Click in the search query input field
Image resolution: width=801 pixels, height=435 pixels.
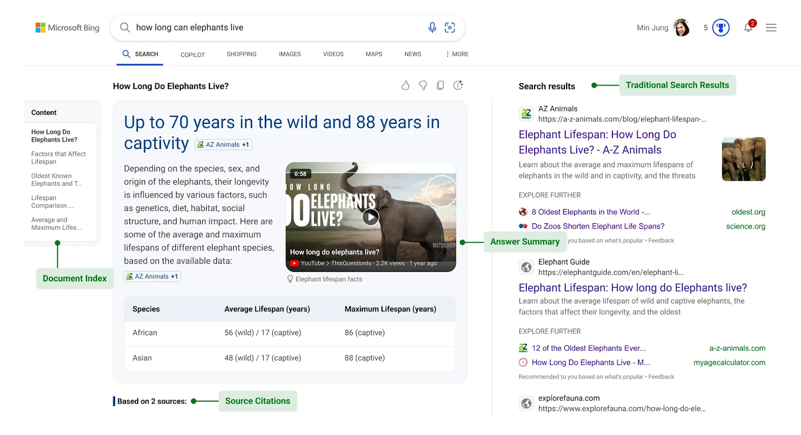pyautogui.click(x=270, y=28)
